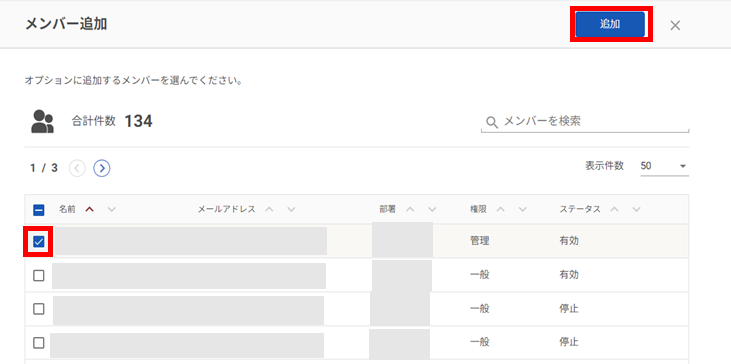
Task: Go to previous page using left chevron
Action: 77,168
